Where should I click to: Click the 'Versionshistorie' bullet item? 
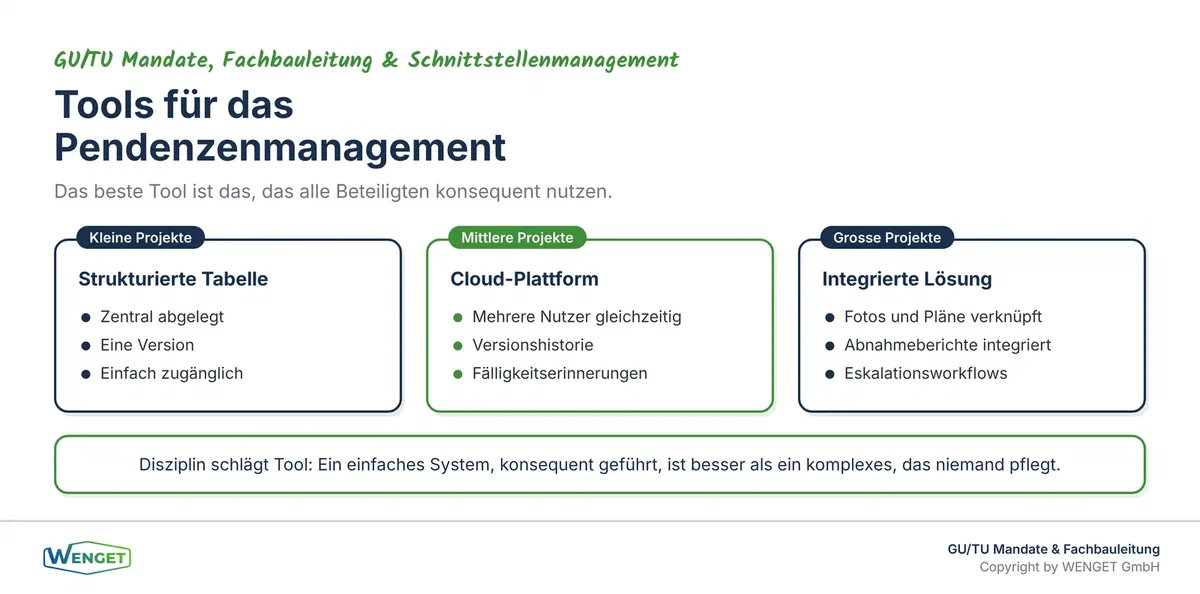tap(523, 345)
